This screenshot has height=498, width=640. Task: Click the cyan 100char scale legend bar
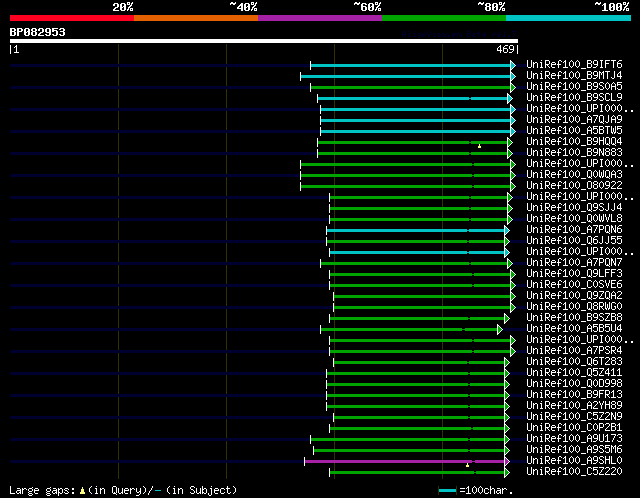coord(447,490)
